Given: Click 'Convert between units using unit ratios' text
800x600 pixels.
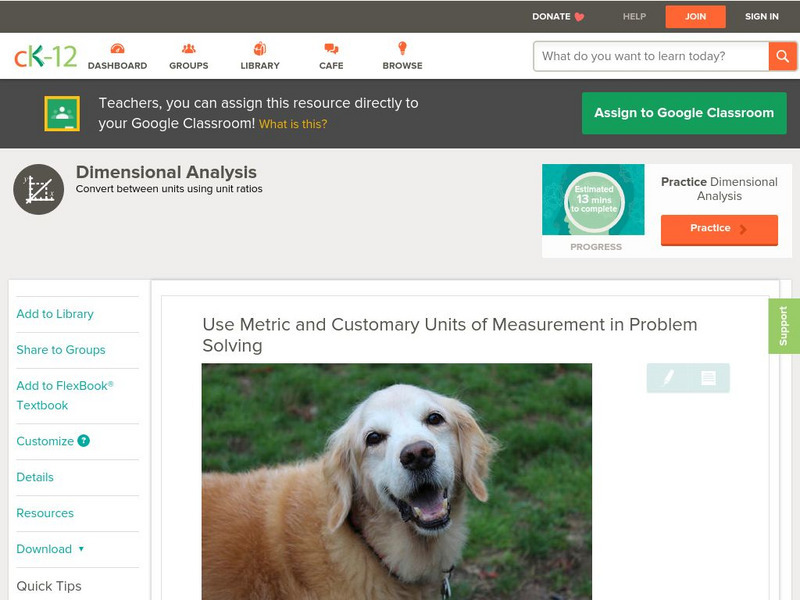Looking at the screenshot, I should (169, 189).
